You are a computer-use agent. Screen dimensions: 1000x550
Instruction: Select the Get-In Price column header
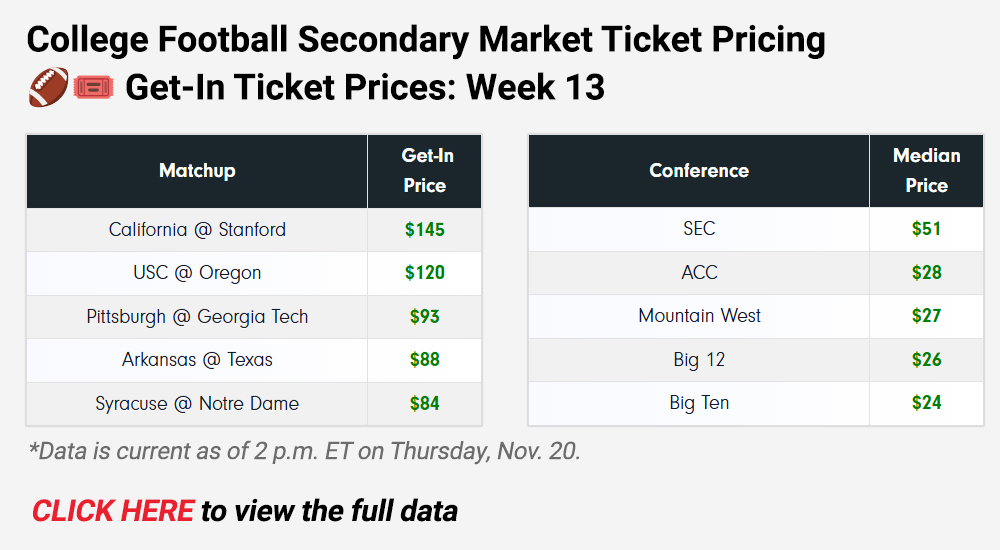[x=425, y=171]
